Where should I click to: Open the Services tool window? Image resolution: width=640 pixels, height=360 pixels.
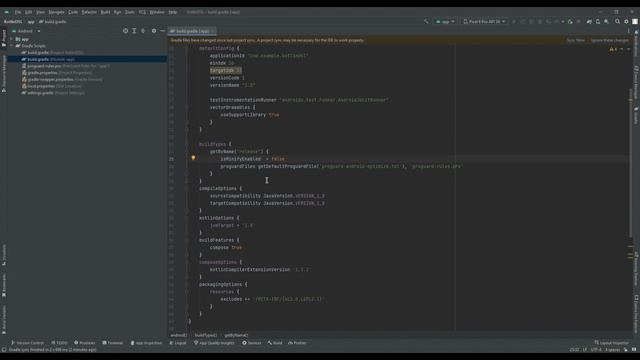coord(252,343)
